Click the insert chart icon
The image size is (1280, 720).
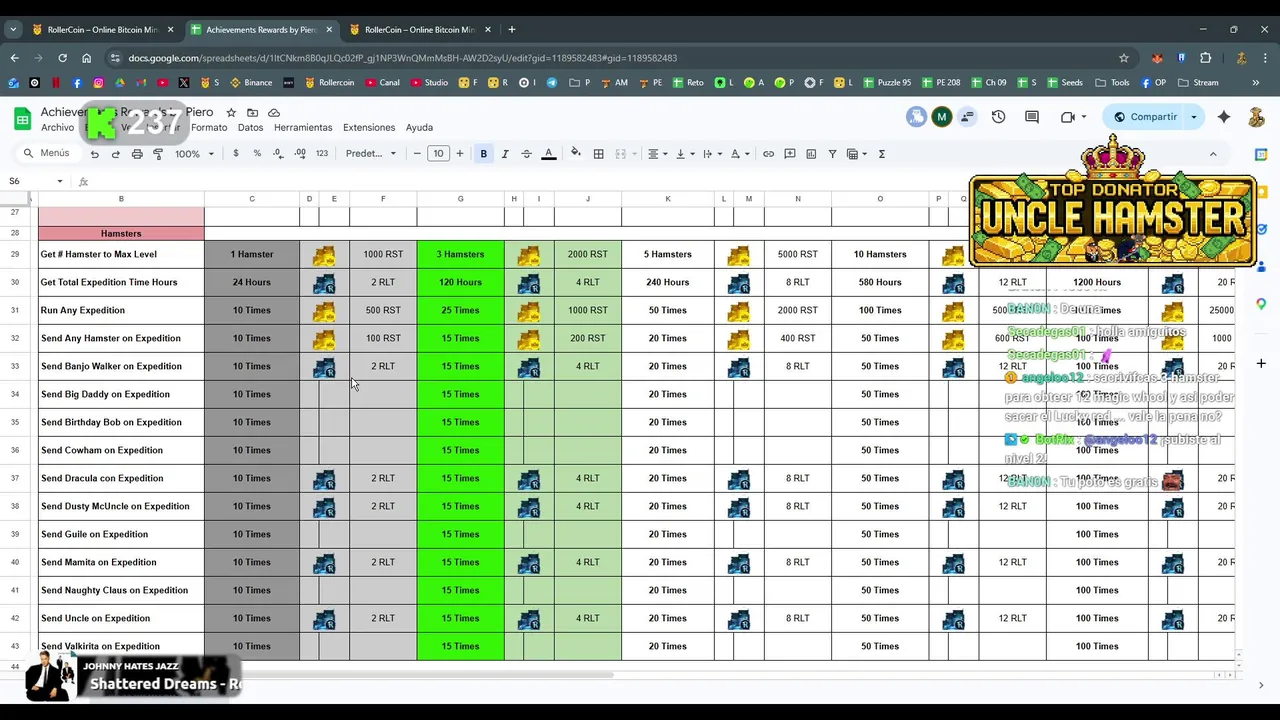pos(811,154)
